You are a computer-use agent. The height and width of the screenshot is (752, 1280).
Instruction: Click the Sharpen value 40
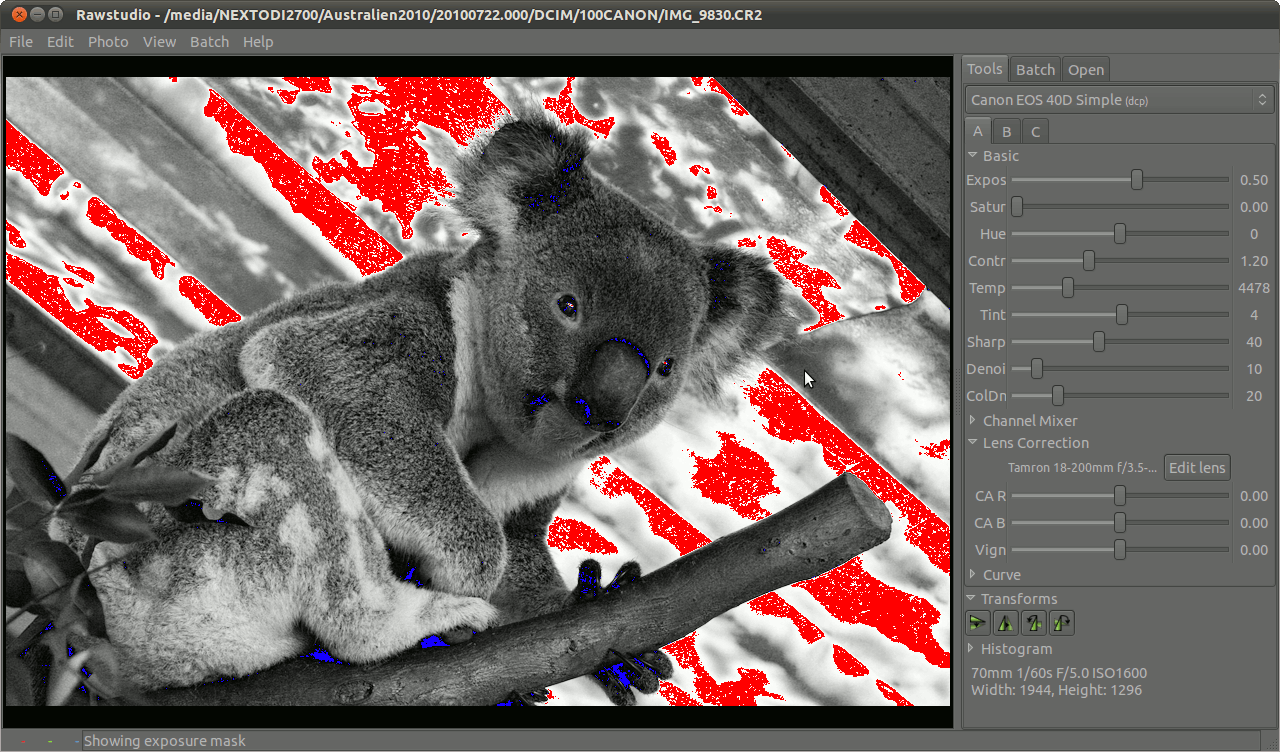1254,342
